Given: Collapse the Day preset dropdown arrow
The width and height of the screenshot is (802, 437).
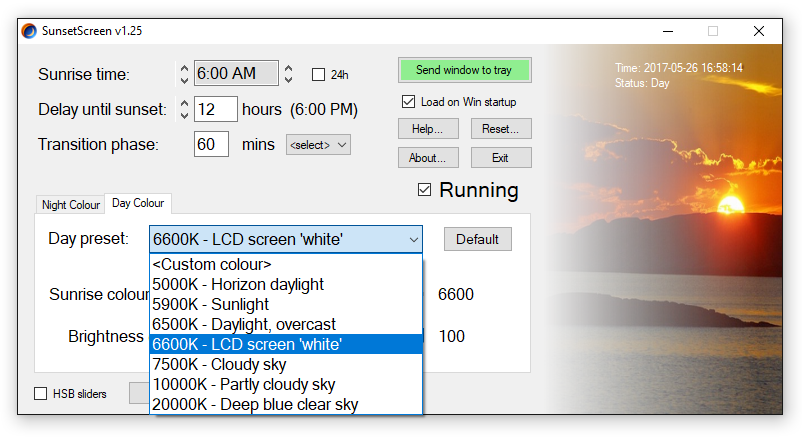Looking at the screenshot, I should click(x=413, y=239).
